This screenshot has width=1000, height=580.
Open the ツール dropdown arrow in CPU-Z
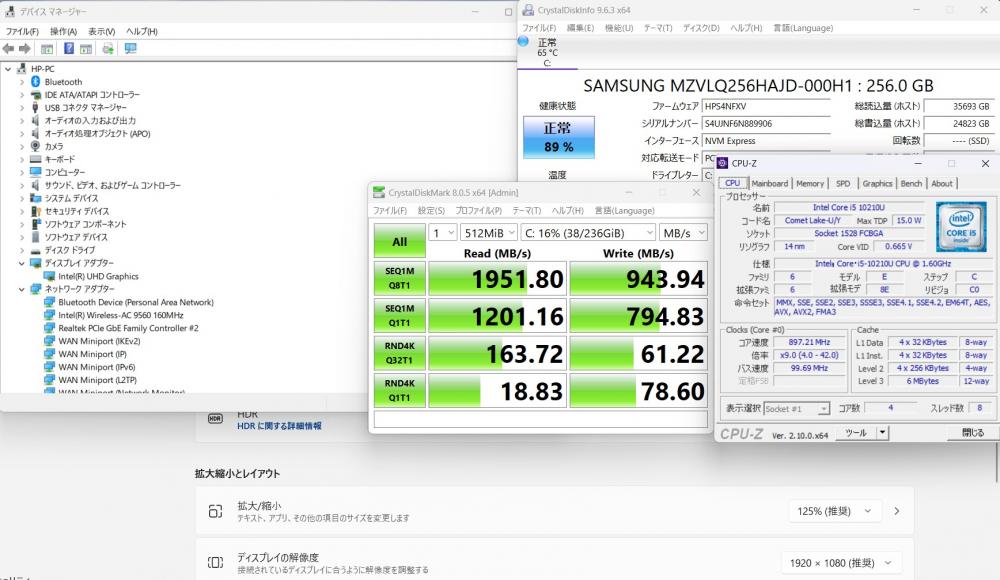pos(882,433)
